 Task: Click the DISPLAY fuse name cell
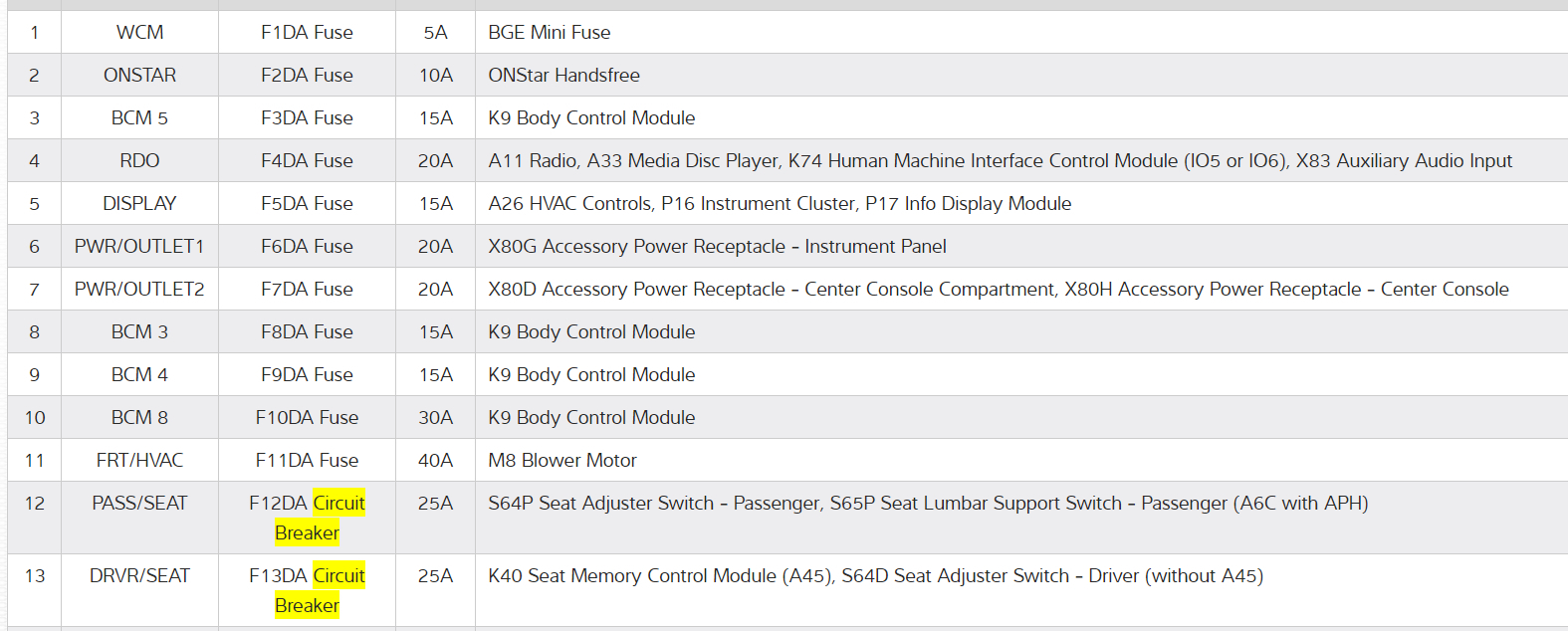(x=139, y=204)
